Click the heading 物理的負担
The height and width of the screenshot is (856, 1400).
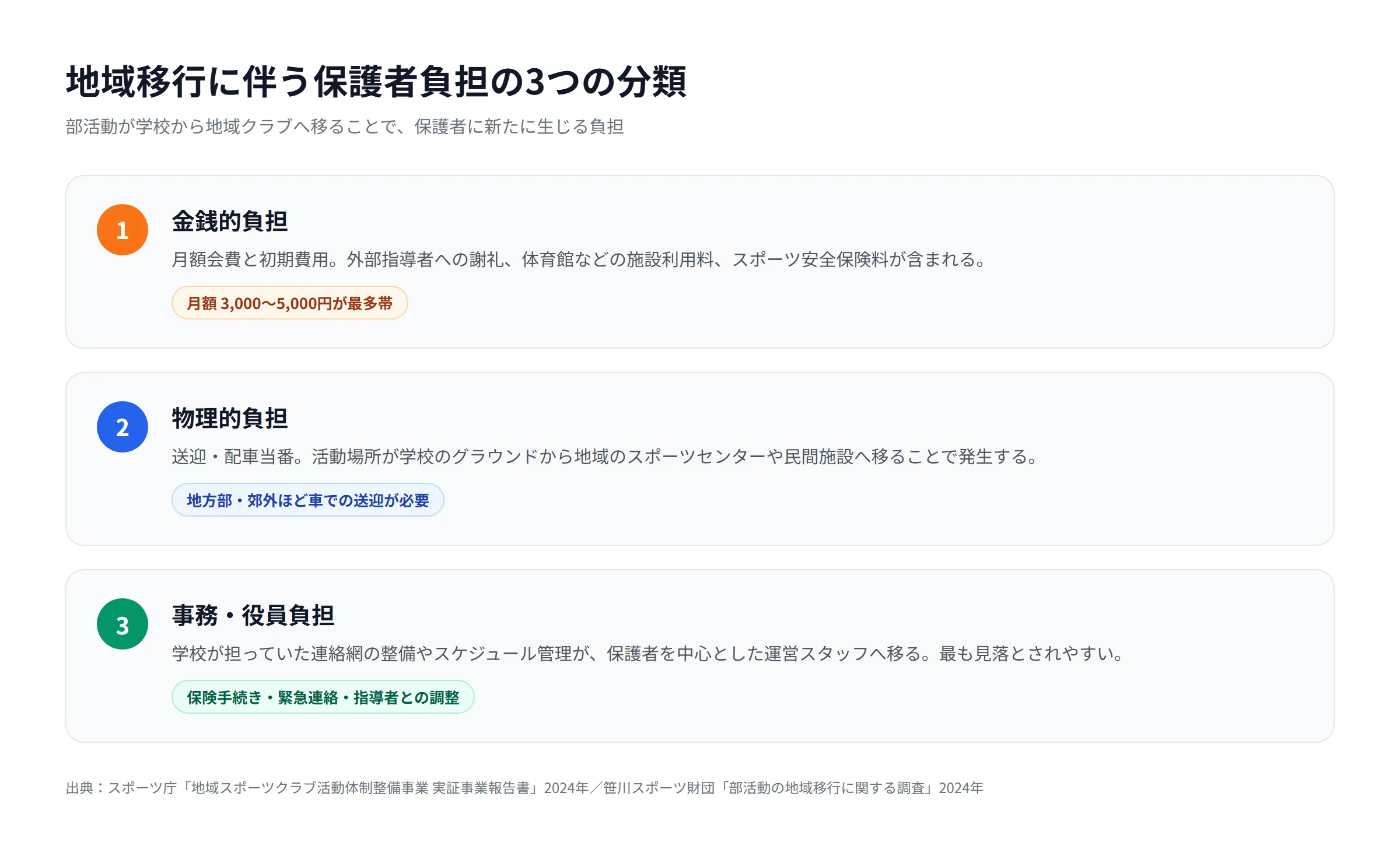pyautogui.click(x=230, y=419)
